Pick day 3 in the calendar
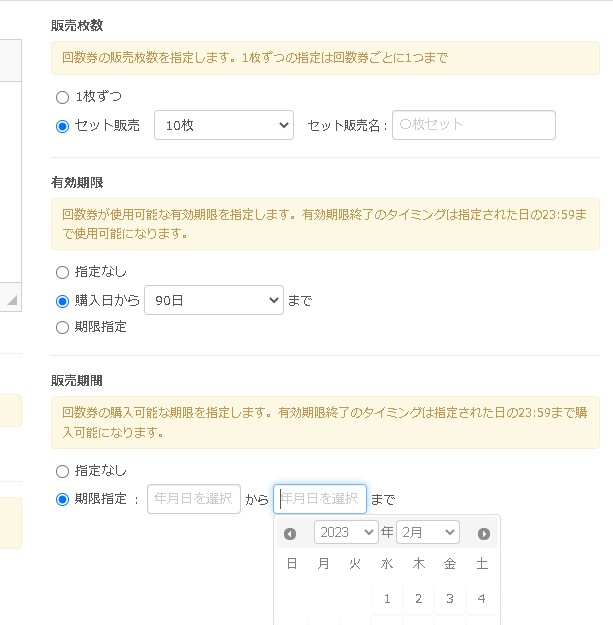Screen dimensions: 613x625 point(450,599)
